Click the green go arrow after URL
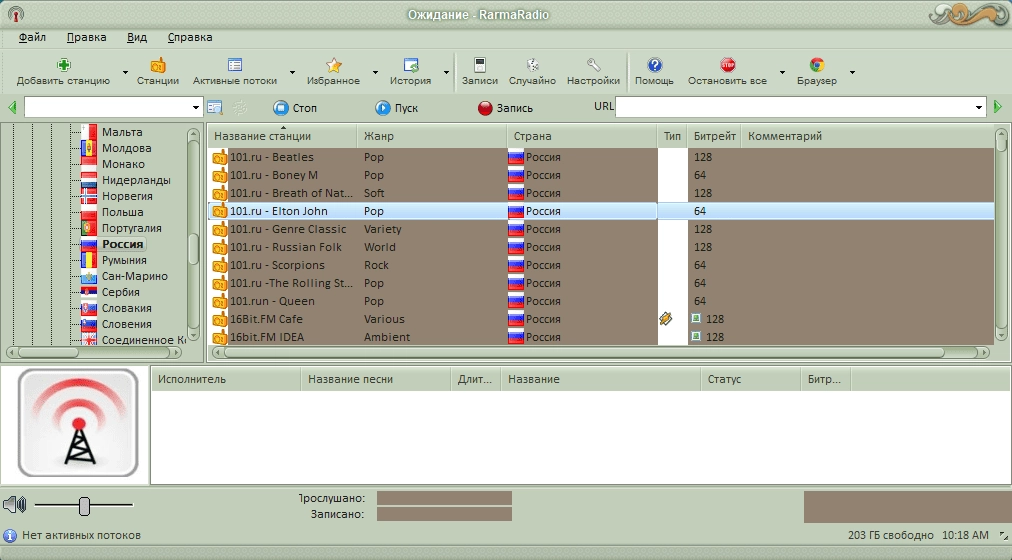 tap(998, 107)
